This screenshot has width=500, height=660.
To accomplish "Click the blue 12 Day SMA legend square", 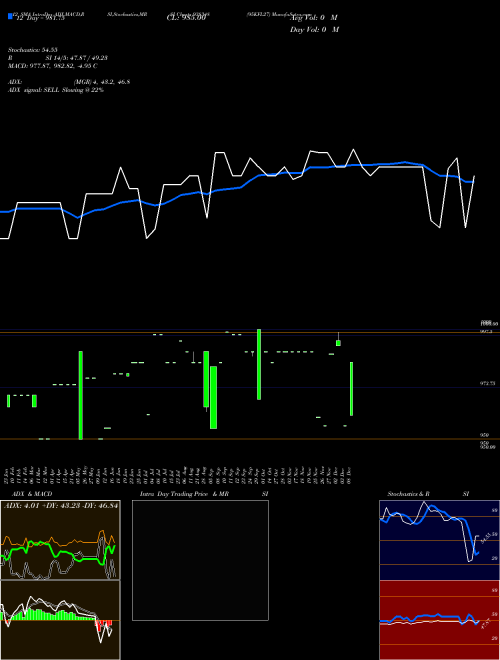I will [x=11, y=17].
